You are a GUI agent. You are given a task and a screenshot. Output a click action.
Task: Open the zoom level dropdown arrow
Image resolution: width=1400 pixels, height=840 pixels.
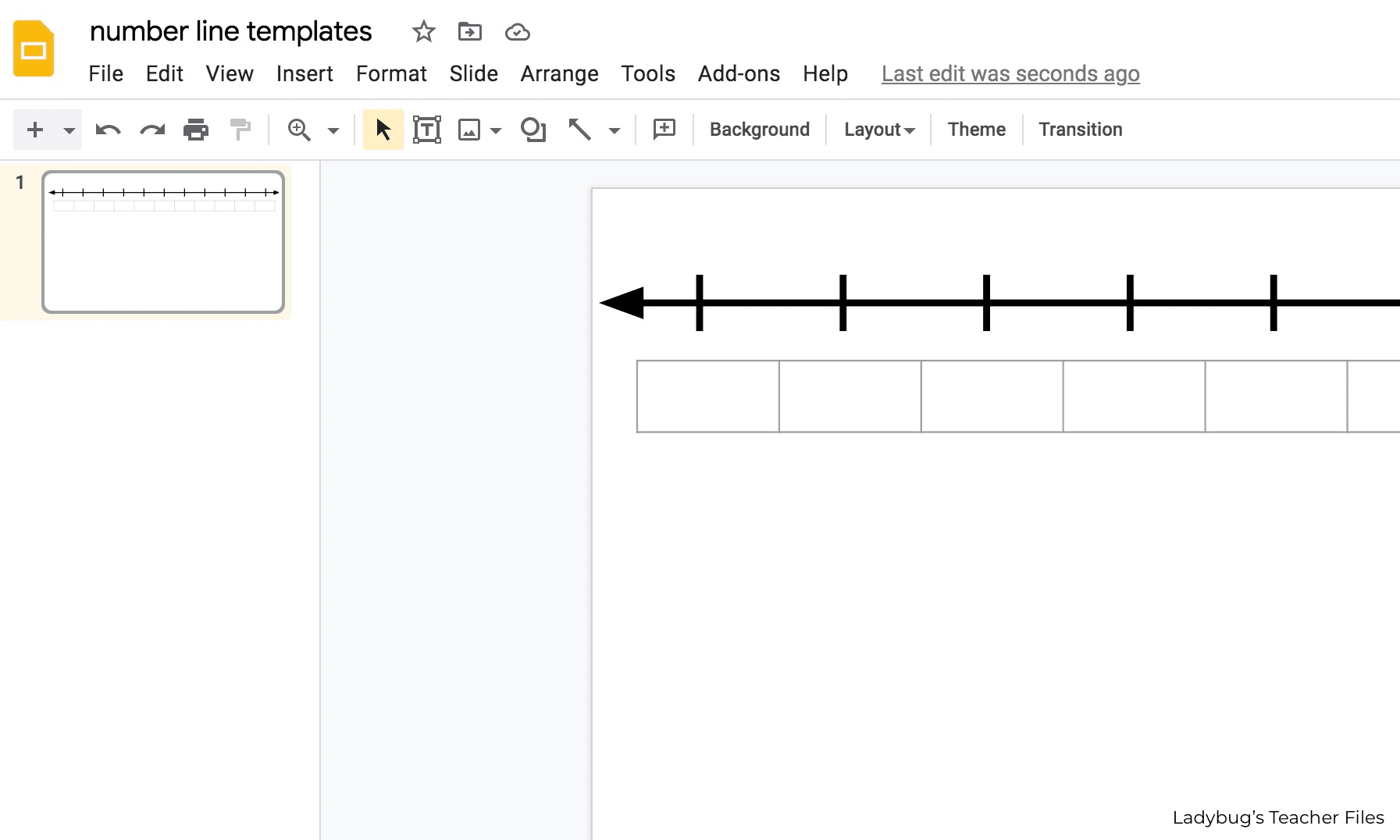coord(333,130)
